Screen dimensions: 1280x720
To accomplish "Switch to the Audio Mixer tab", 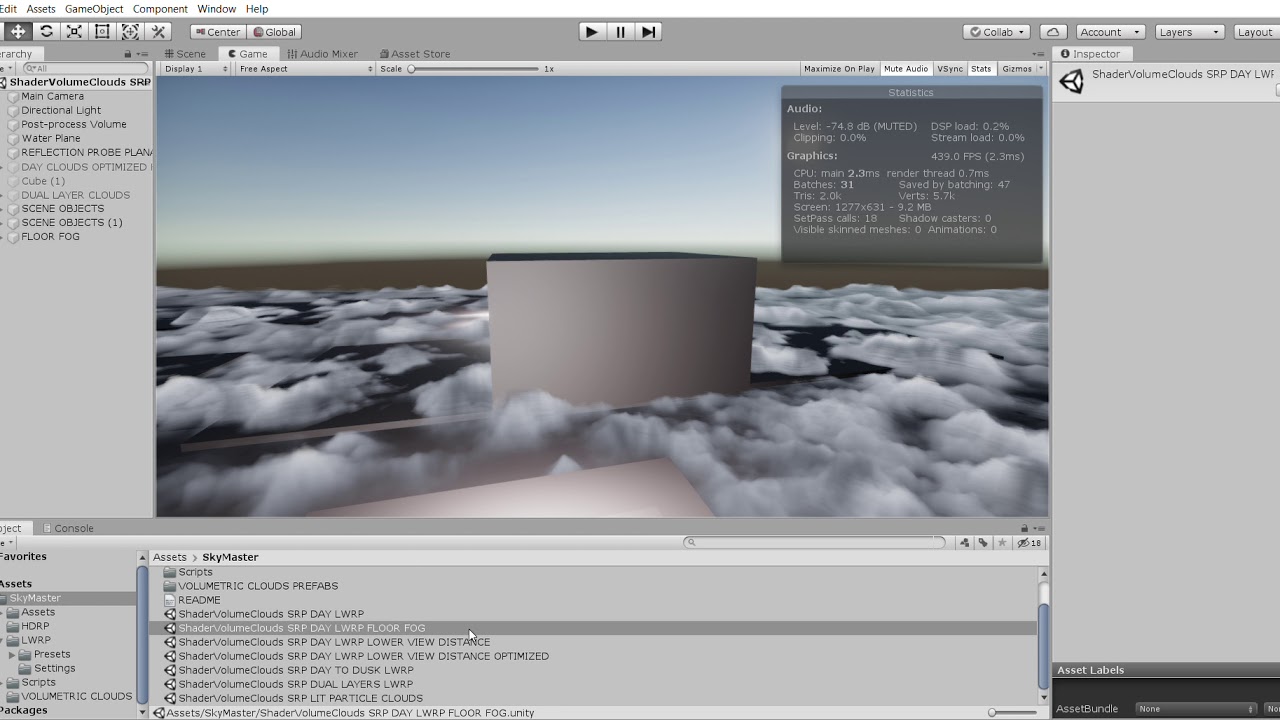I will pos(322,54).
